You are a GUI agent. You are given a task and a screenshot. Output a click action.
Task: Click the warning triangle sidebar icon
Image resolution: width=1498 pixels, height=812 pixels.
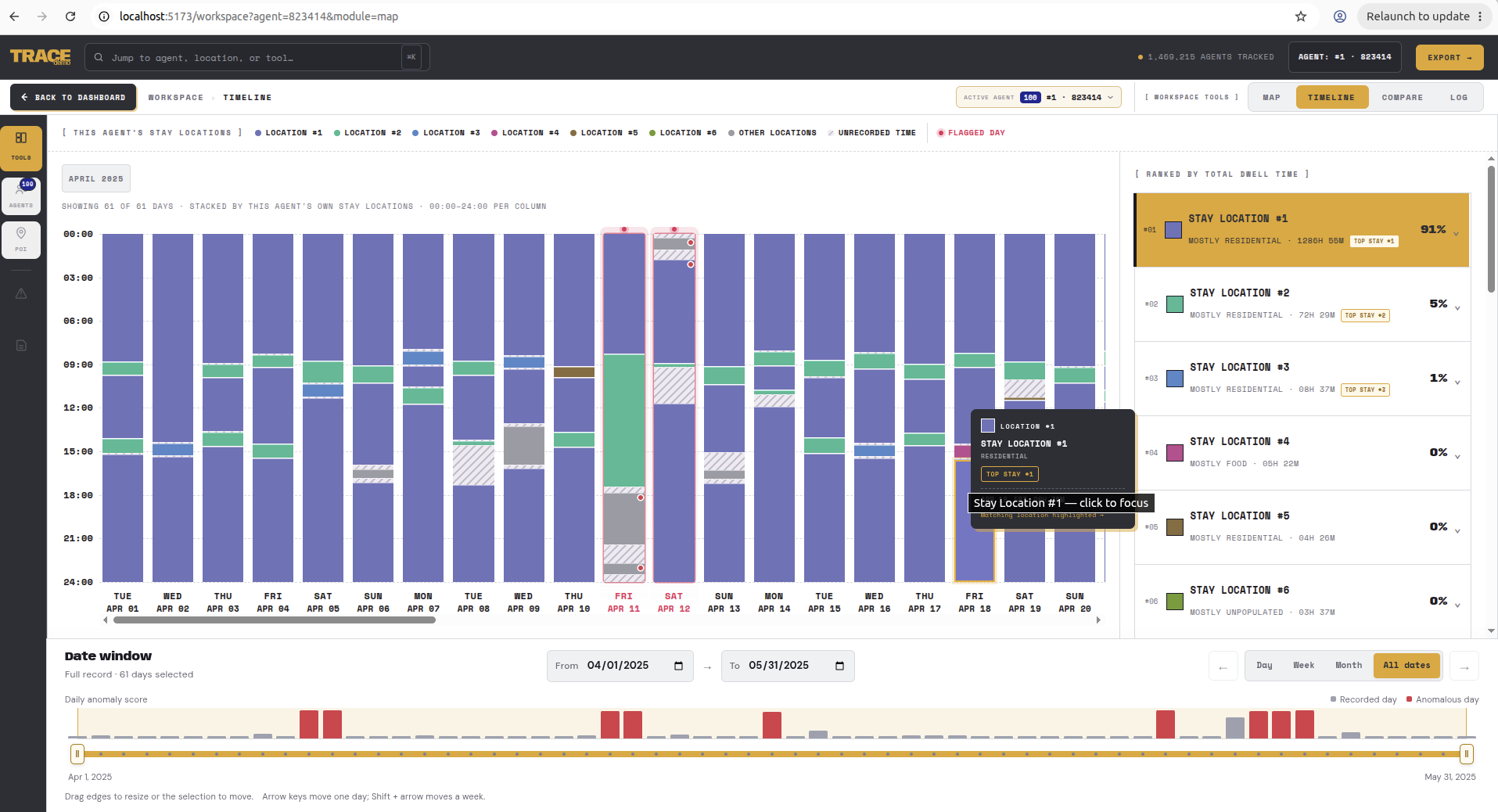point(21,293)
